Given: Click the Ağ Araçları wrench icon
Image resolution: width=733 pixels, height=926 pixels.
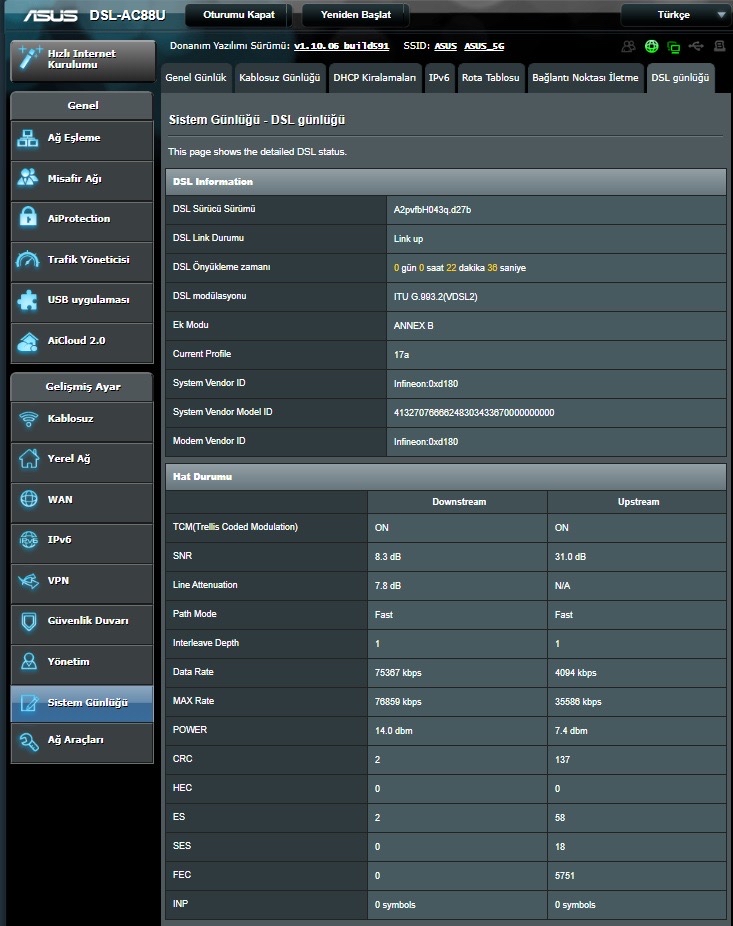Looking at the screenshot, I should pyautogui.click(x=28, y=740).
